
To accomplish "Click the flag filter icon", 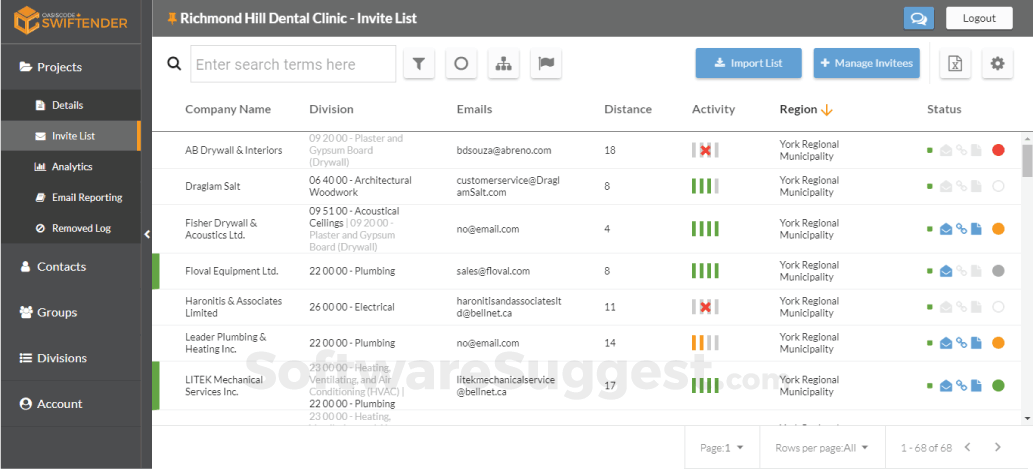I will point(546,64).
